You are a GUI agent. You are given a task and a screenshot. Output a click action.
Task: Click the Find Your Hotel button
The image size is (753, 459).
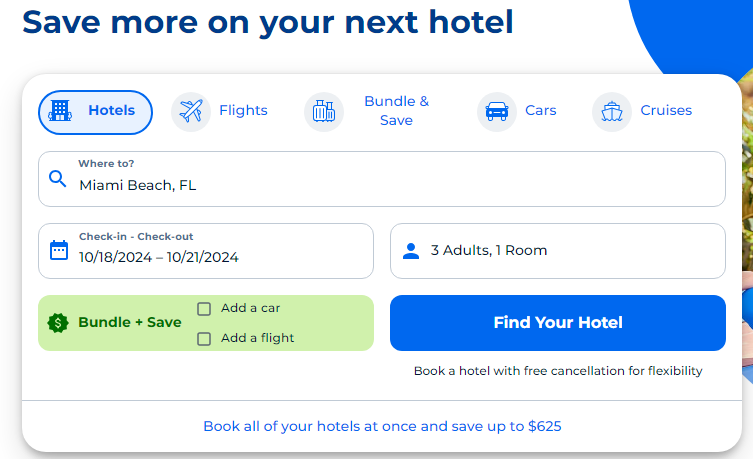click(x=558, y=323)
